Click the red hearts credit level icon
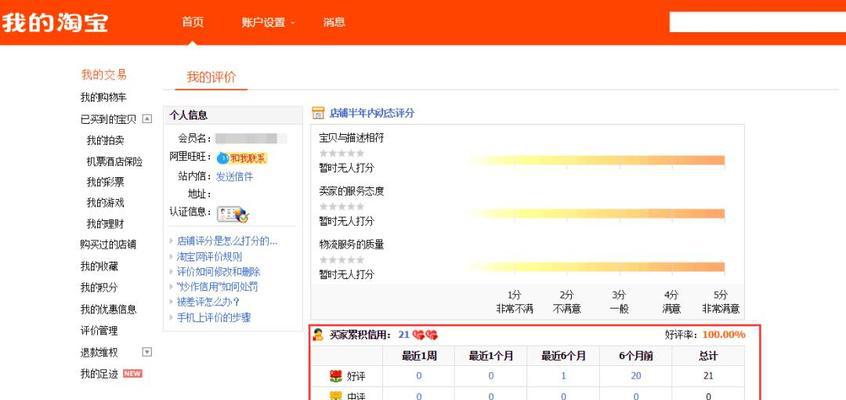Screen dimensions: 846x400 coord(425,335)
